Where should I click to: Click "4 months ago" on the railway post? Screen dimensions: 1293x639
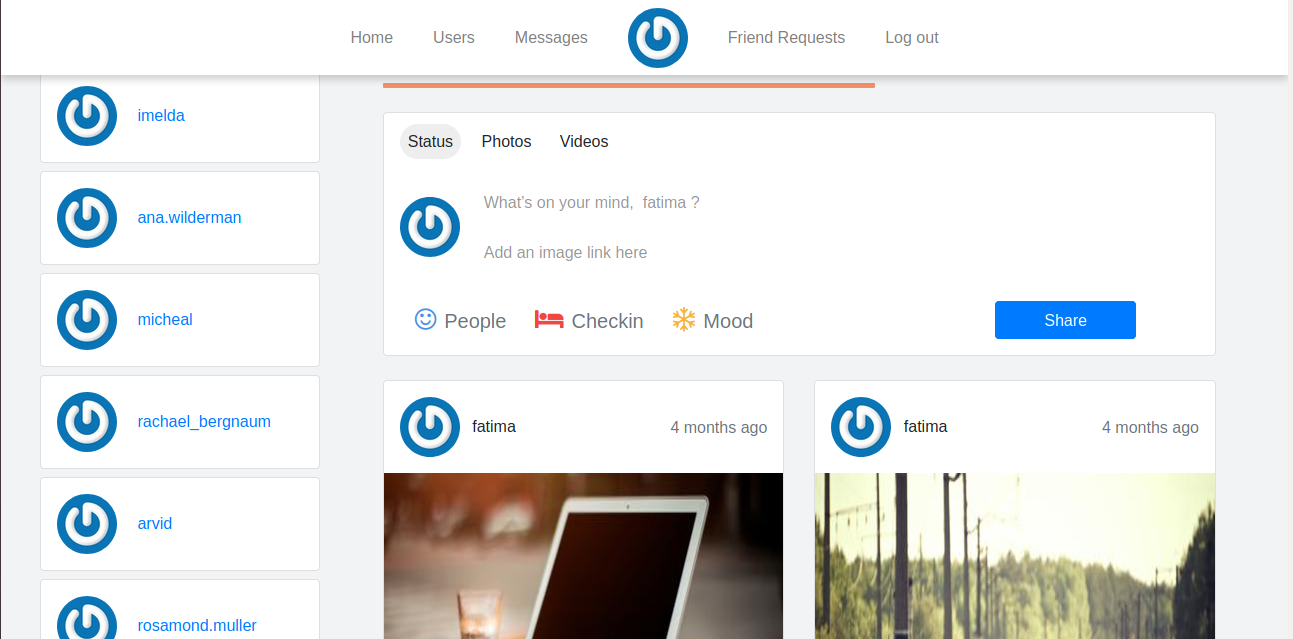coord(1150,427)
